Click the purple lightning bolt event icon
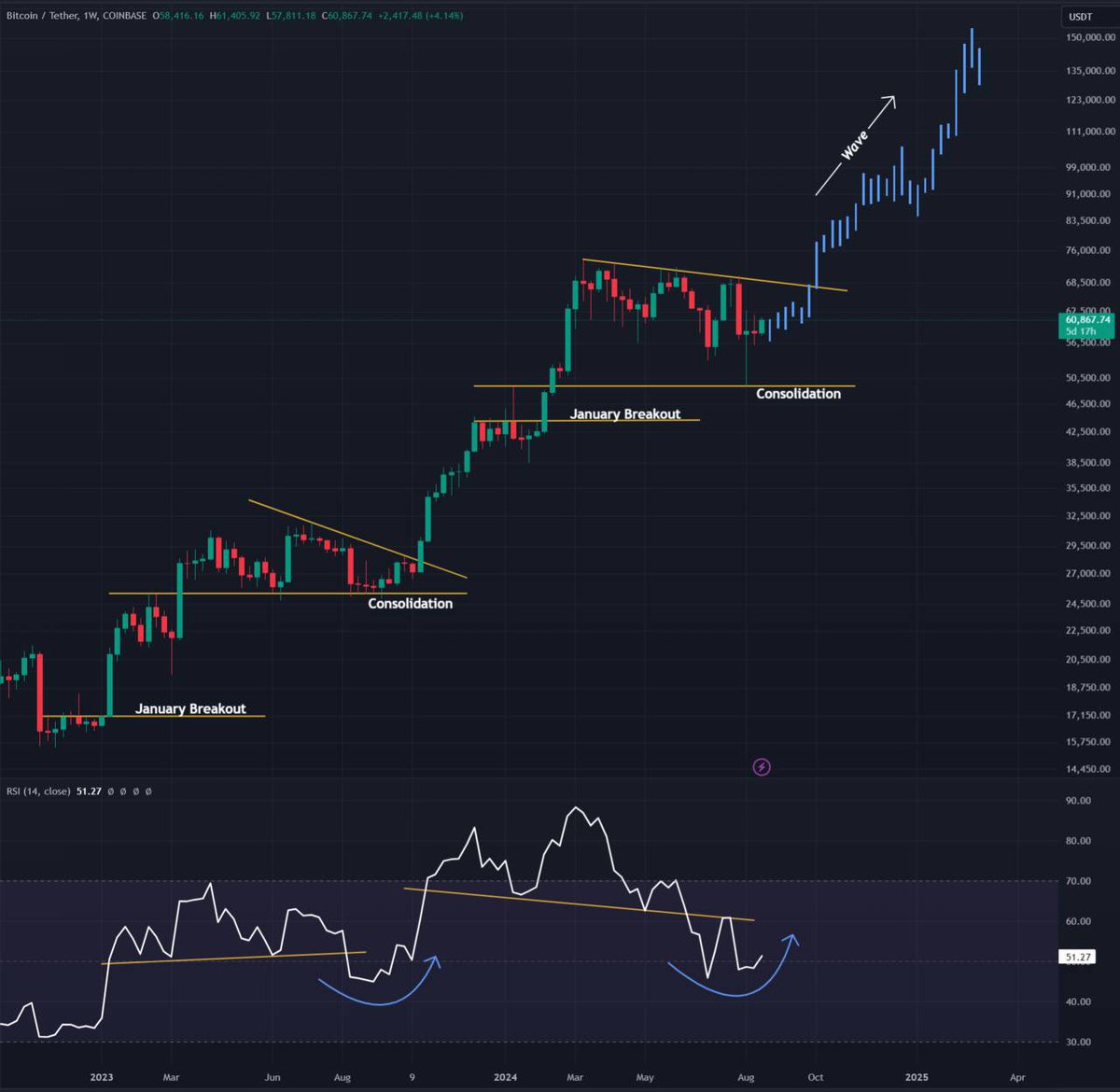Image resolution: width=1120 pixels, height=1092 pixels. 762,767
